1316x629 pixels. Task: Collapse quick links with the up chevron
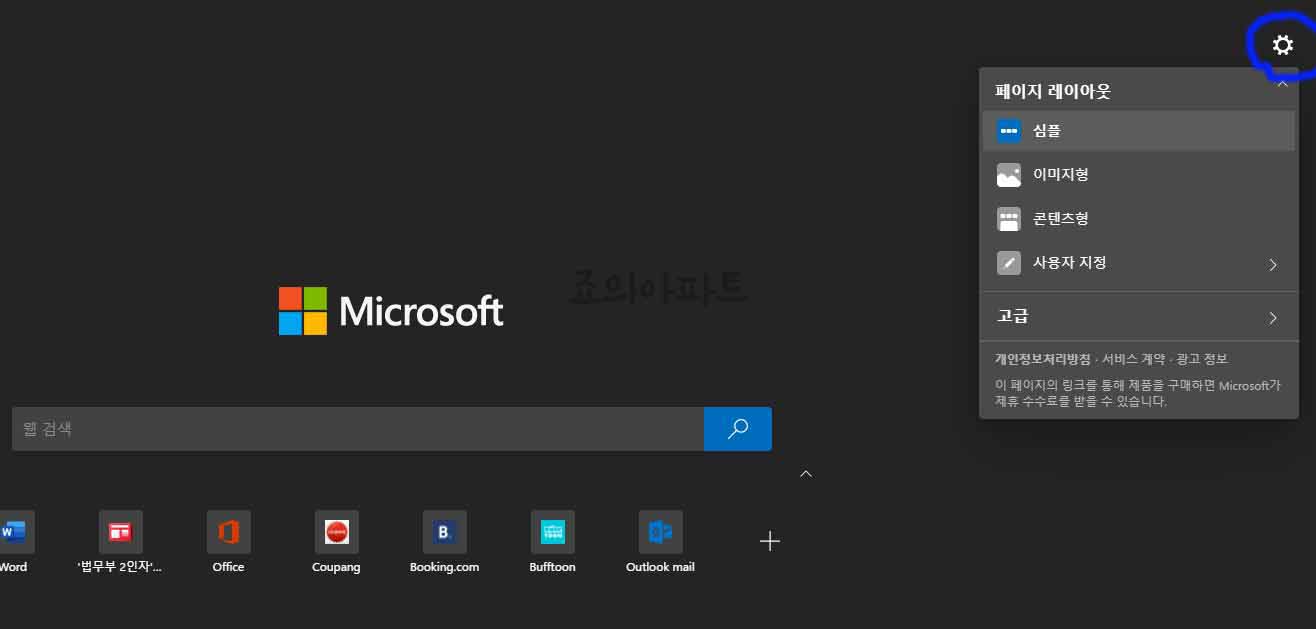[806, 473]
